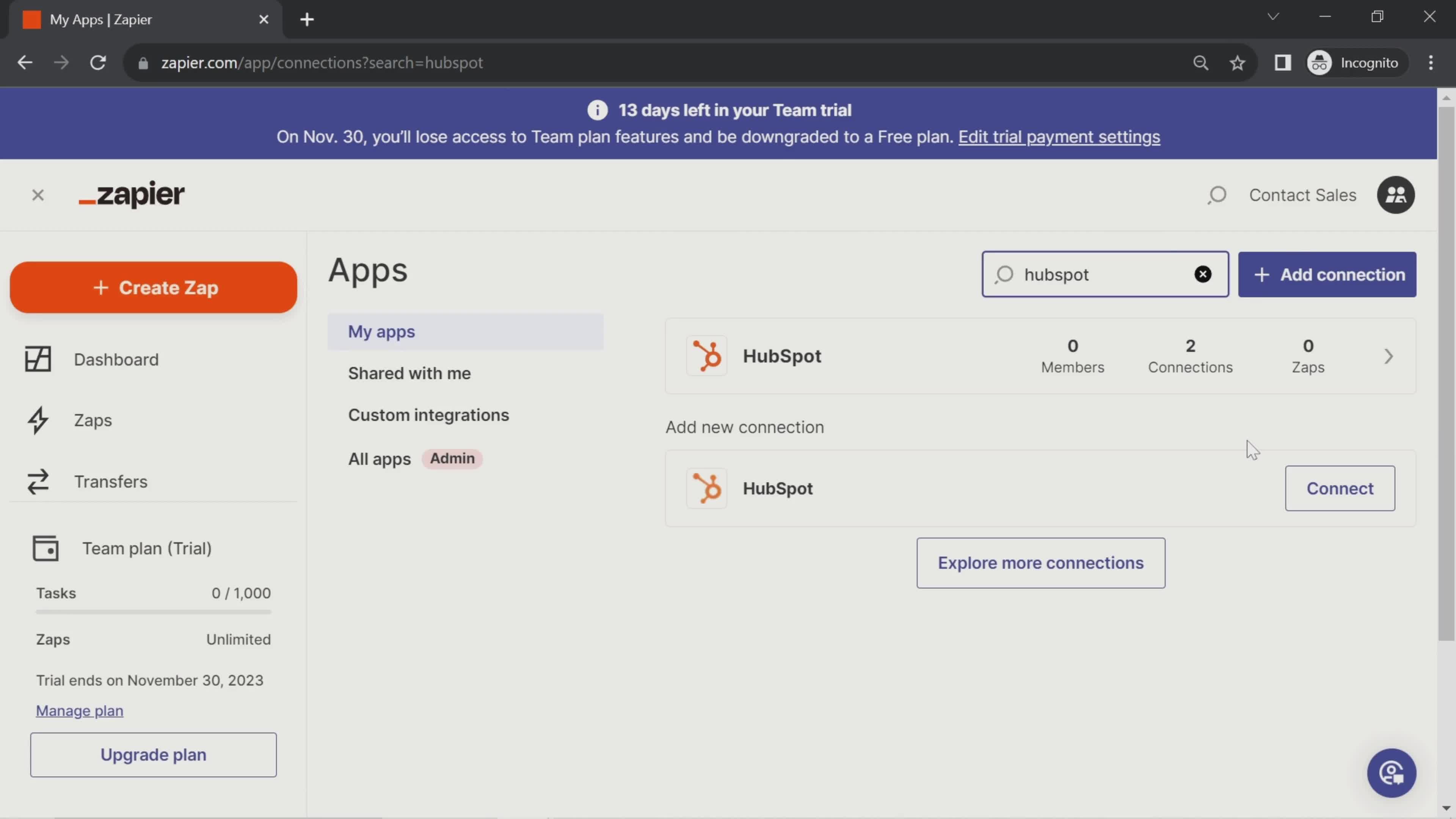Click the user profile avatar icon

[x=1396, y=195]
